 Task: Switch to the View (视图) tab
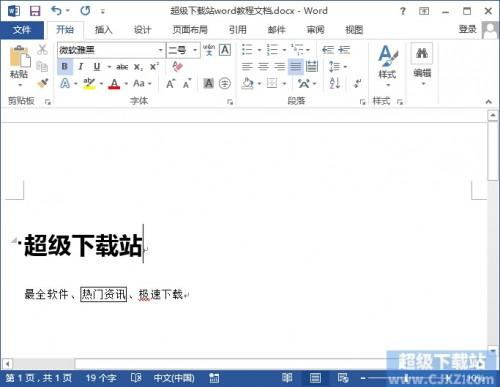coord(354,30)
